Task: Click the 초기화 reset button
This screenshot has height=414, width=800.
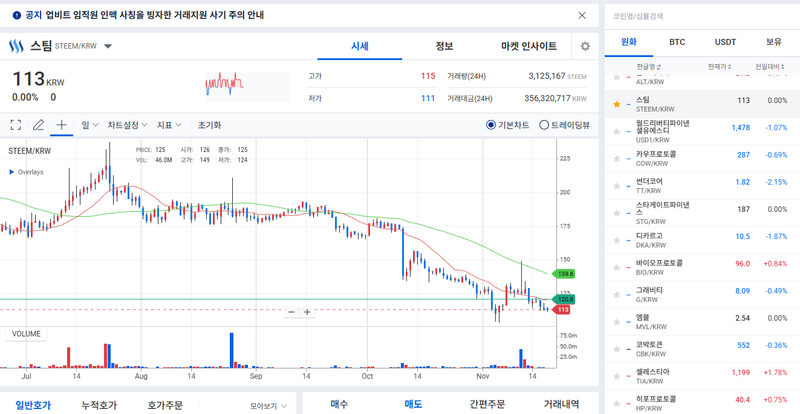Action: 209,125
